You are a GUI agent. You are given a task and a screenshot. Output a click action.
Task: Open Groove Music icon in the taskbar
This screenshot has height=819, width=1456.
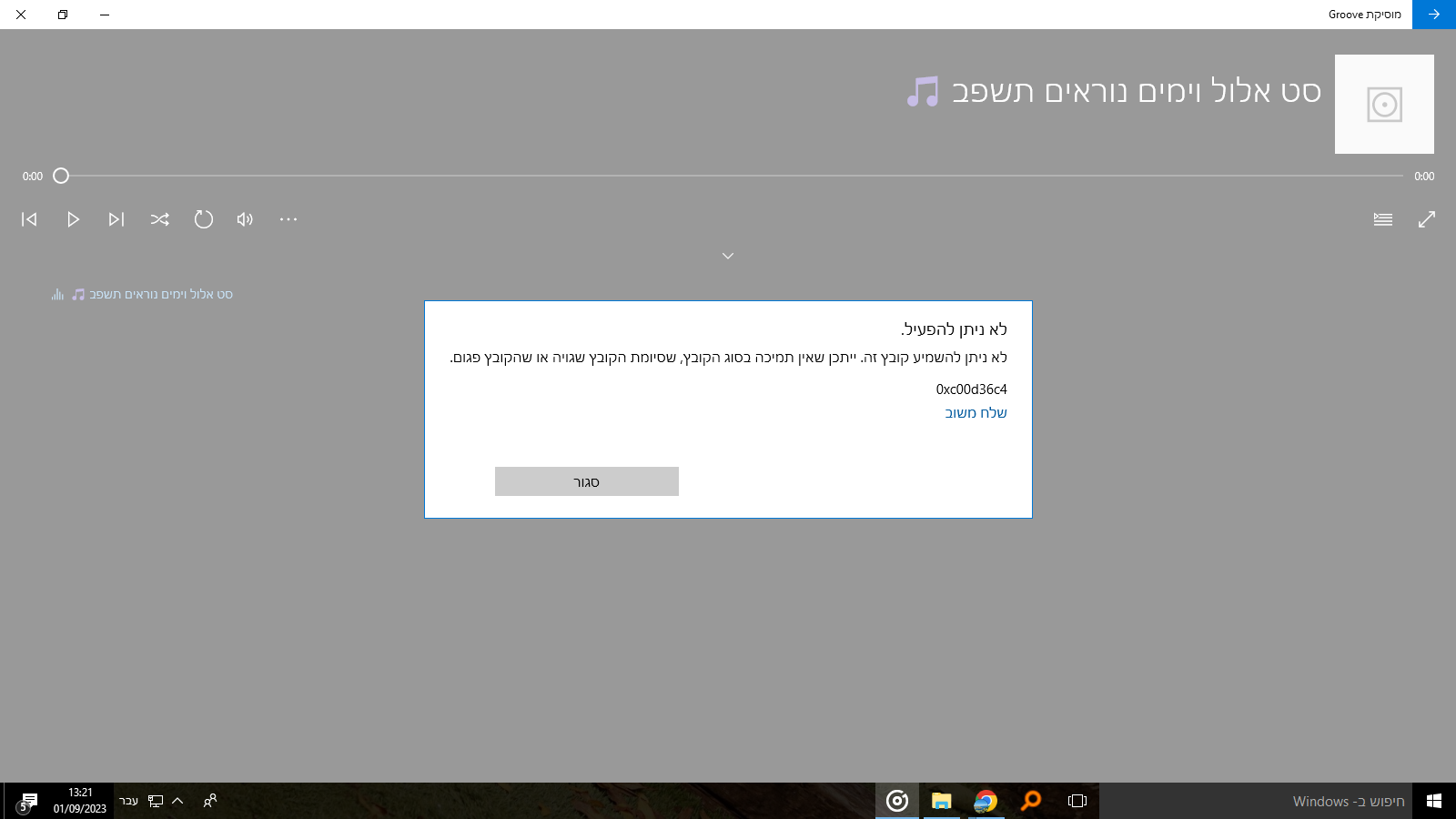(x=897, y=802)
